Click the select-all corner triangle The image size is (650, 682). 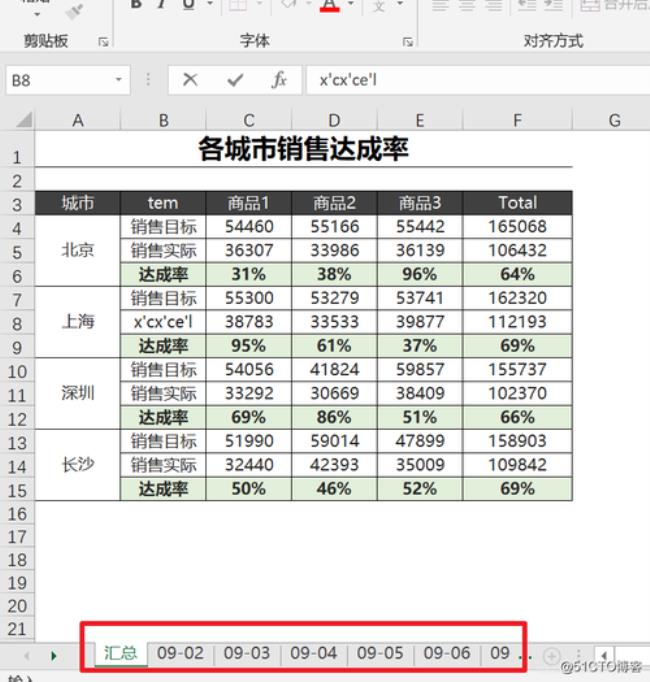24,120
